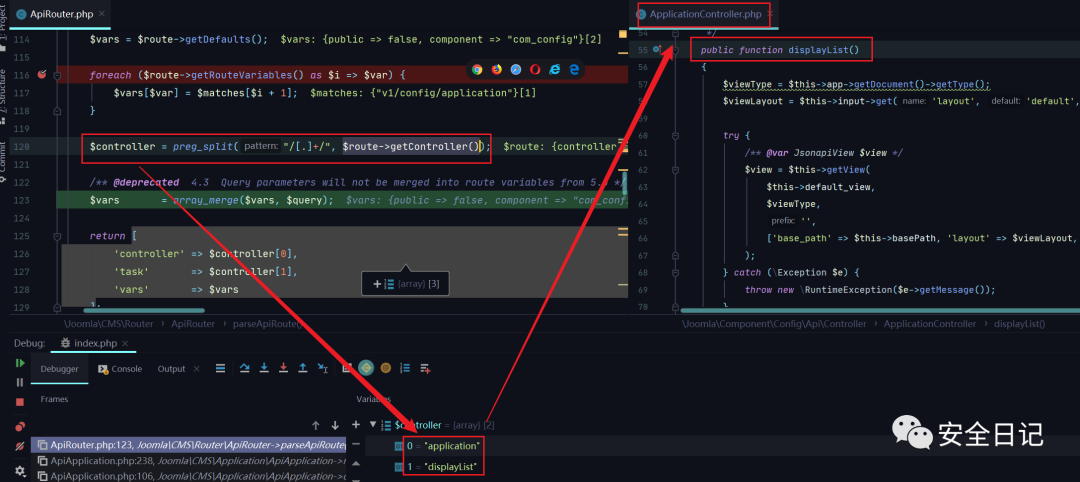Viewport: 1080px width, 482px height.
Task: Click the Step Out arrow icon
Action: (303, 369)
